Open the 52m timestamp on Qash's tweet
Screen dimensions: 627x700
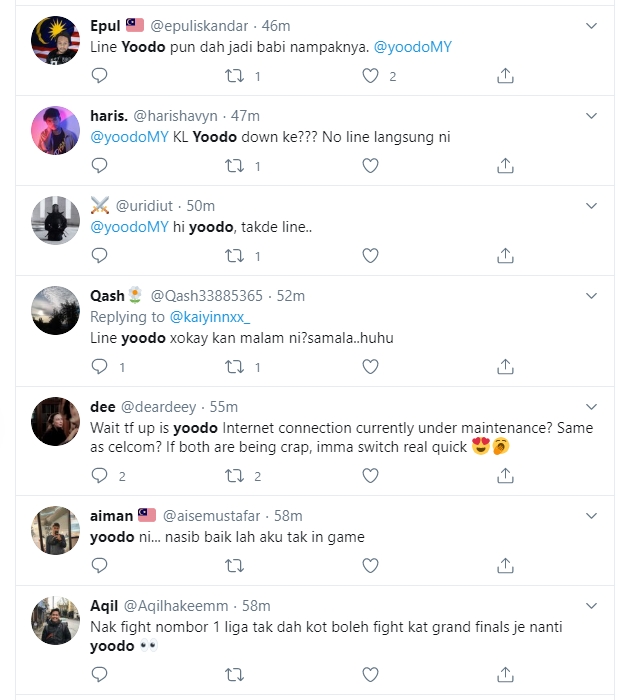(x=291, y=296)
